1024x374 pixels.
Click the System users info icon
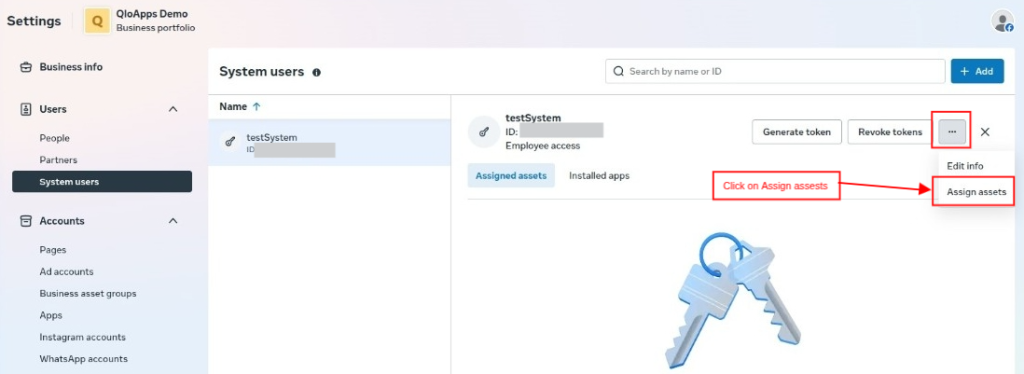click(317, 72)
